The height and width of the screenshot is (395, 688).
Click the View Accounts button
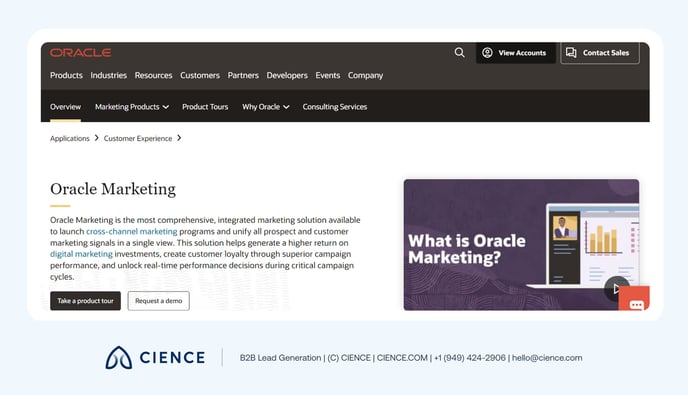tap(516, 53)
